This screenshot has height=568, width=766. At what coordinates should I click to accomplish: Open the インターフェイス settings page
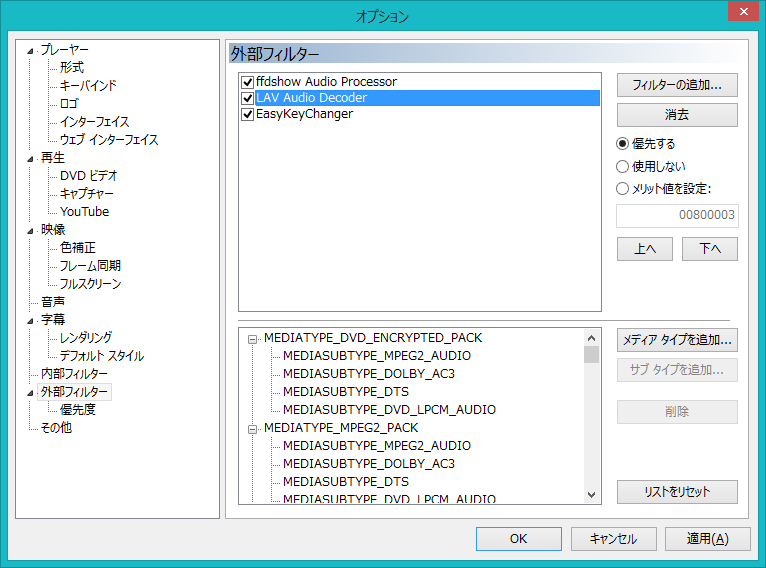coord(94,122)
